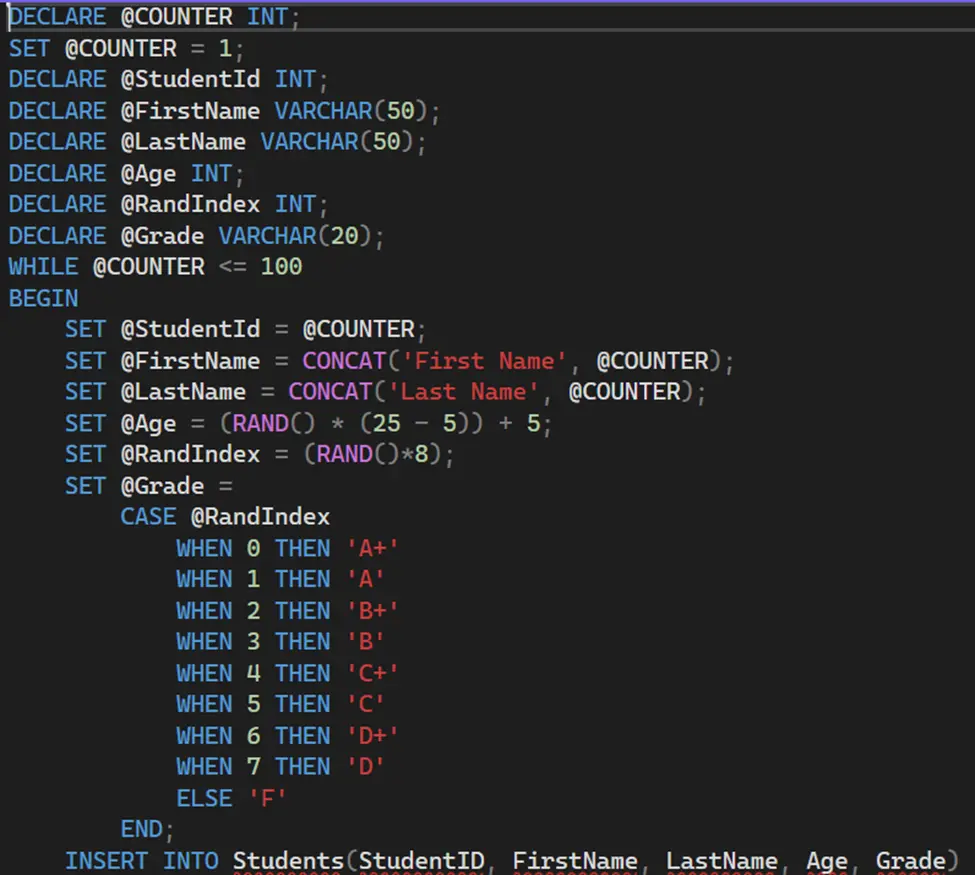The height and width of the screenshot is (875, 975).
Task: Click the Students table name in INSERT INTO
Action: (288, 861)
